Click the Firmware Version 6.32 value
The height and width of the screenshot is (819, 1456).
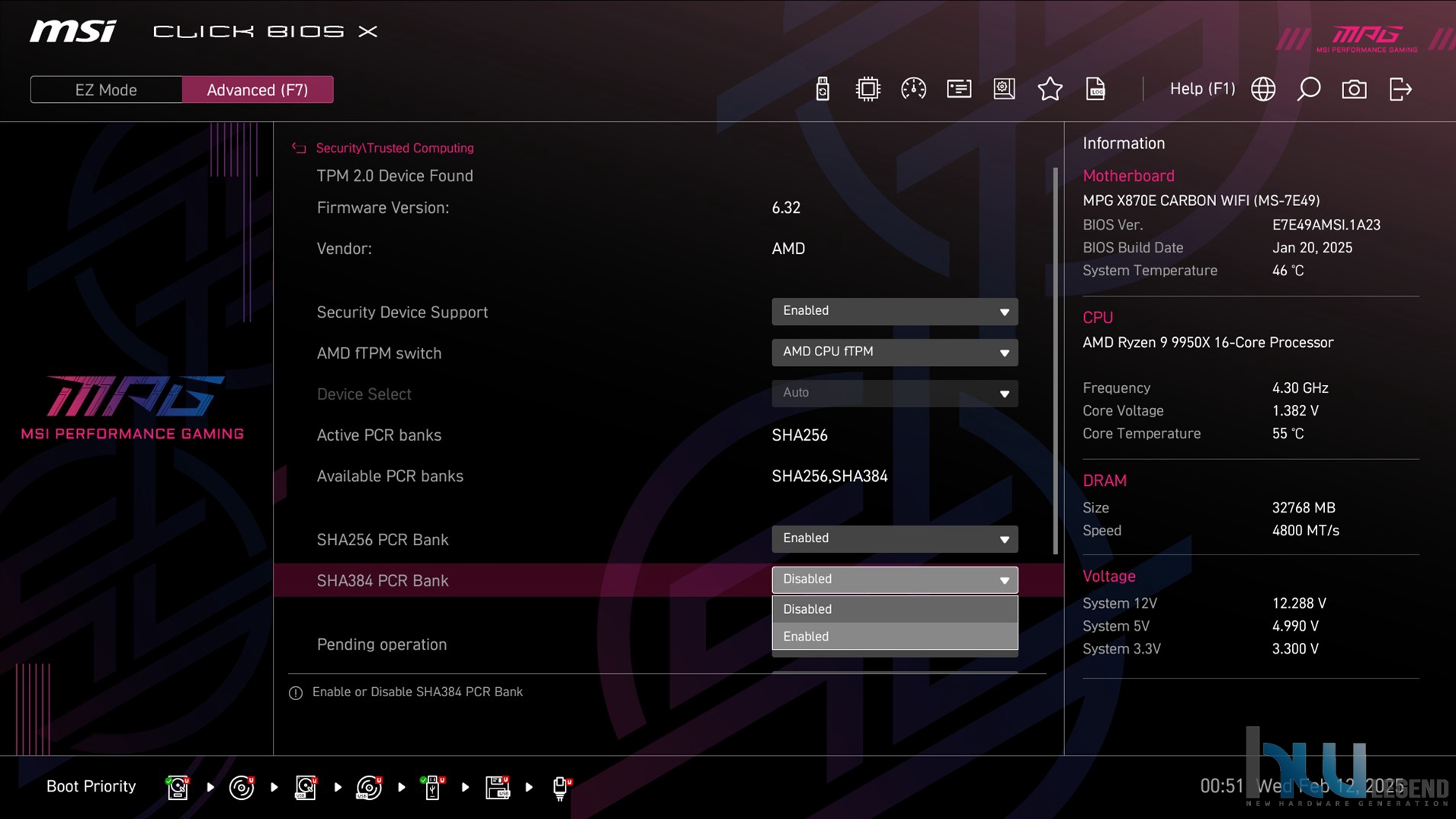[x=786, y=208]
